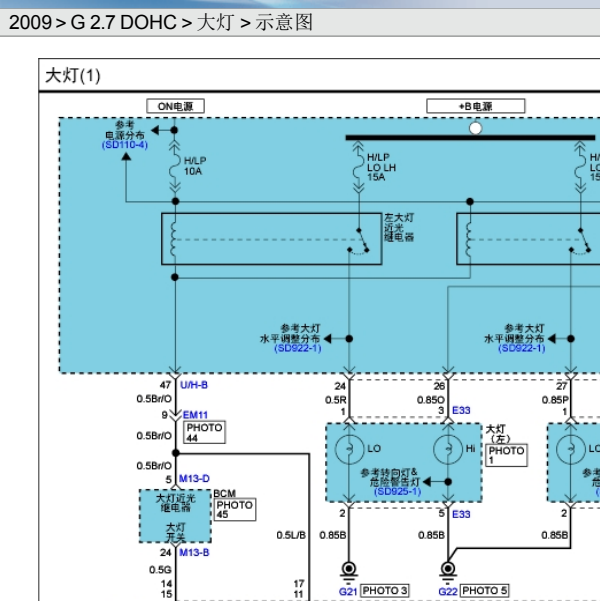
Task: Click the 0.5L/B wire label
Action: point(291,535)
